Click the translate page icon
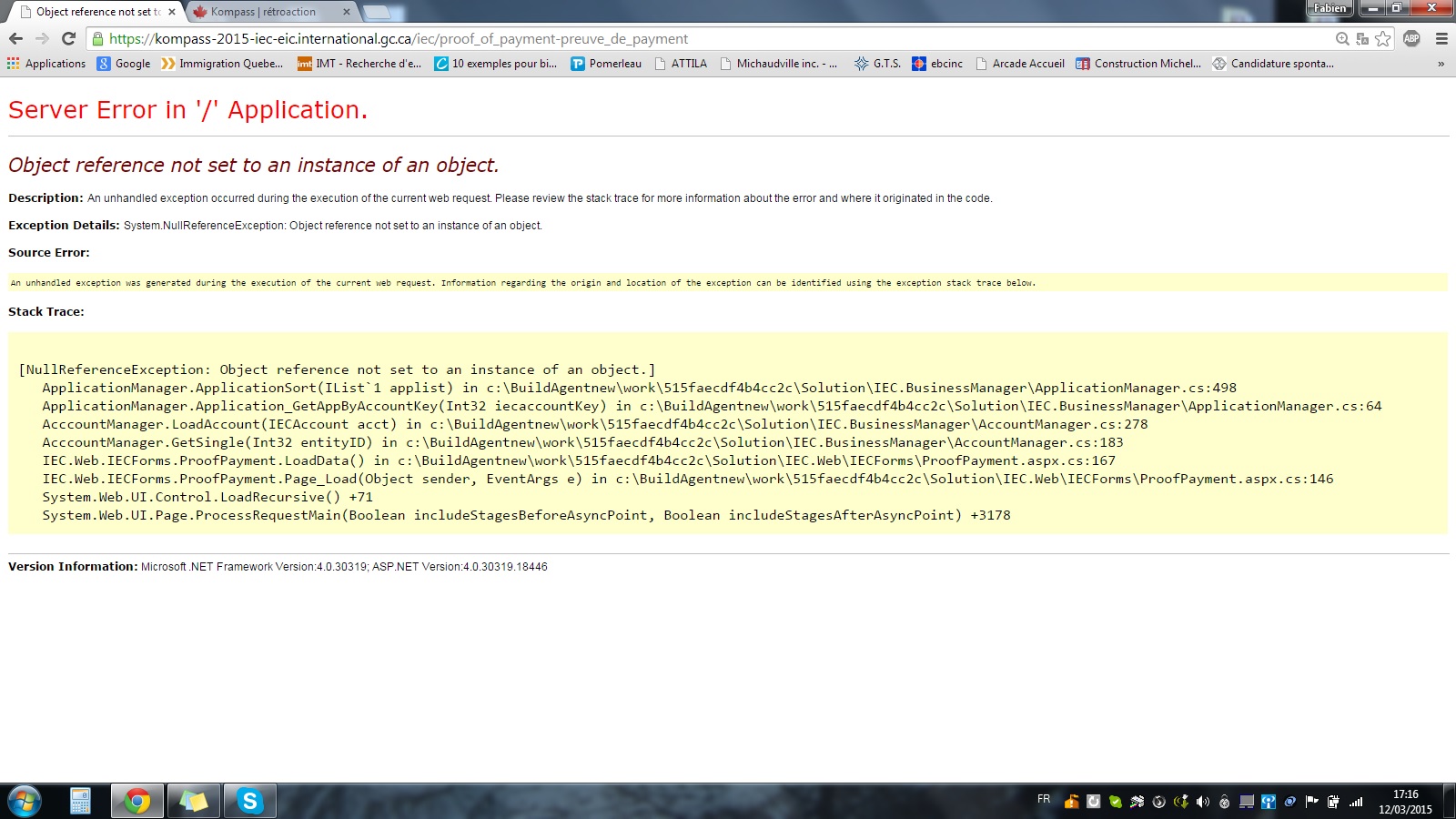 1362,38
